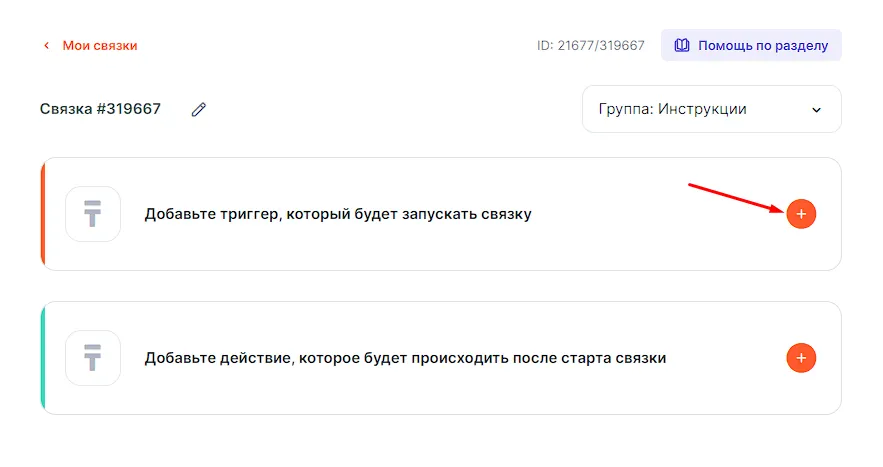This screenshot has width=883, height=467.
Task: Click the ID 21677/319667 label
Action: click(590, 46)
